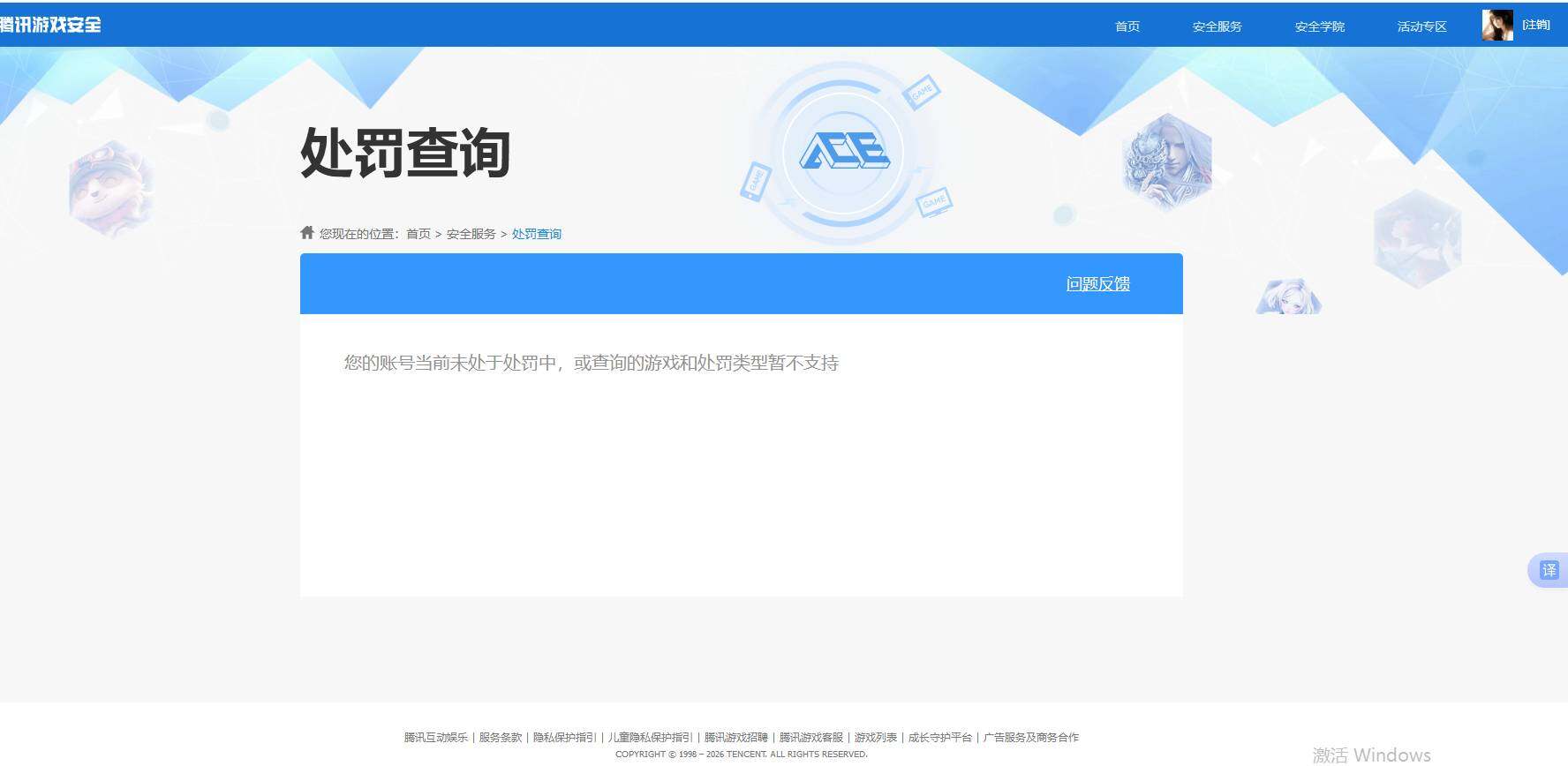Click the 处罚查询 breadcrumb link
This screenshot has height=766, width=1568.
tap(537, 234)
